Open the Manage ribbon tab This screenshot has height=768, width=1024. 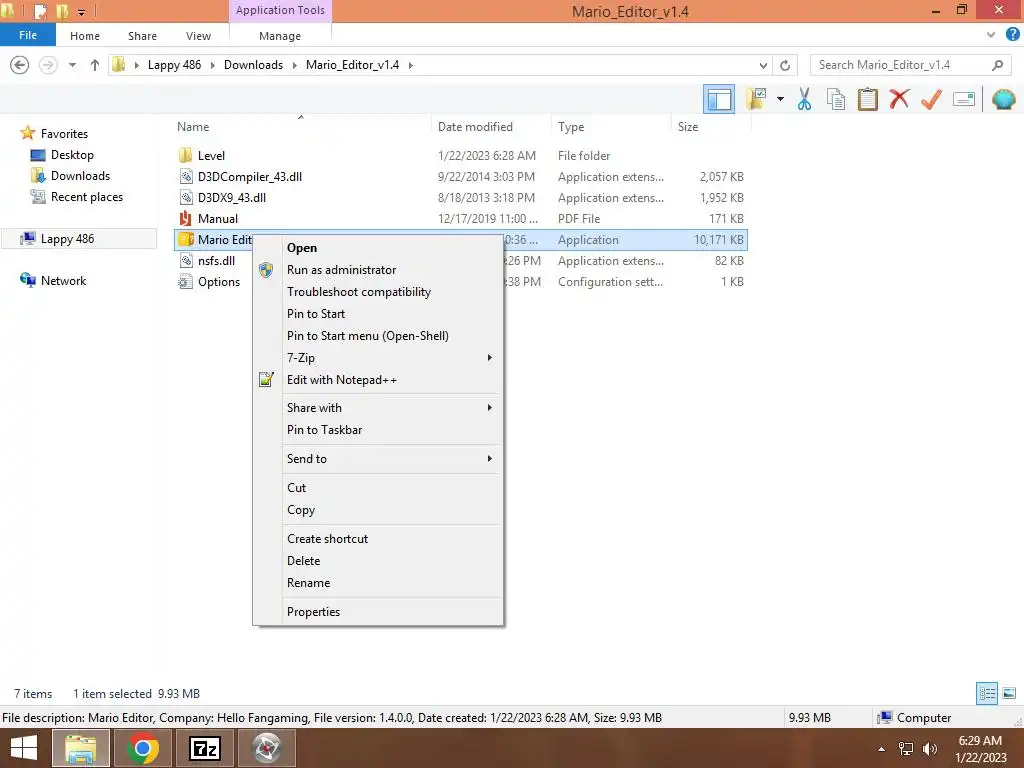pyautogui.click(x=280, y=36)
